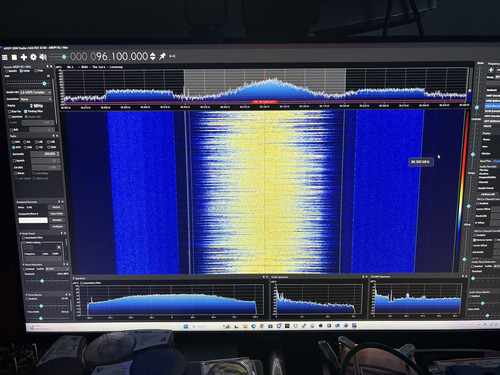Click the down arrow beside the frequency readout
This screenshot has width=500, height=375.
pyautogui.click(x=153, y=59)
